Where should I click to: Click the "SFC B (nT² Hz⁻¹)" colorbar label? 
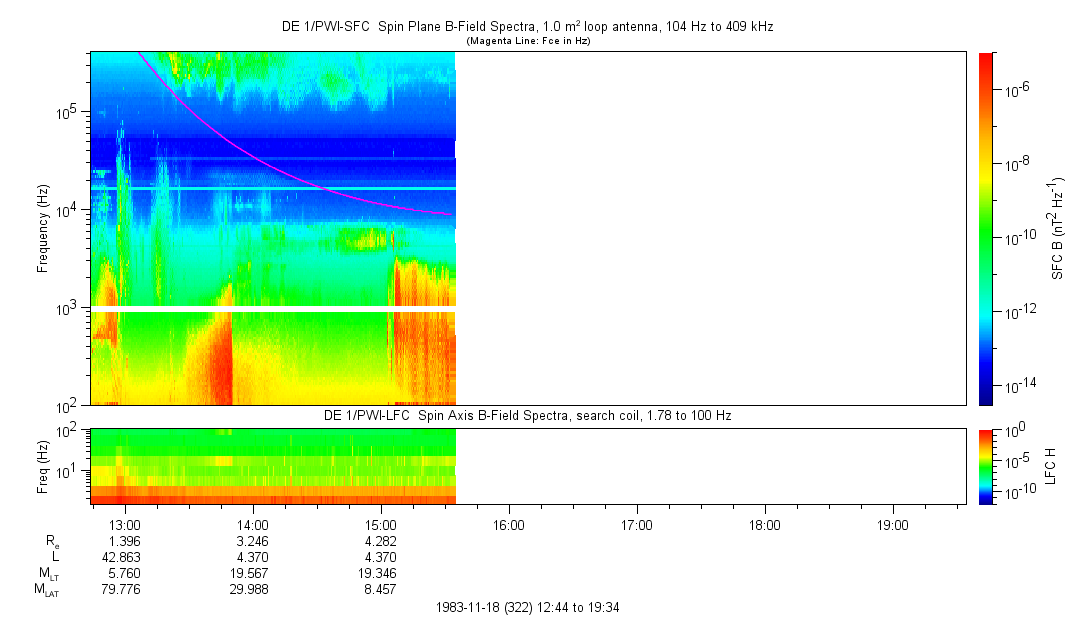pos(1056,228)
